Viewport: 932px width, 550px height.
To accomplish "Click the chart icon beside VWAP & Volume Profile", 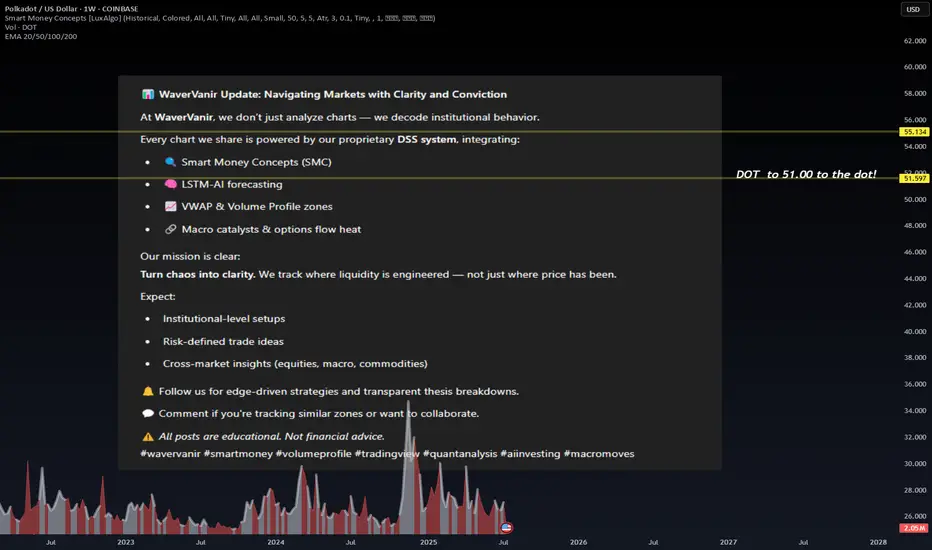I will [x=170, y=206].
